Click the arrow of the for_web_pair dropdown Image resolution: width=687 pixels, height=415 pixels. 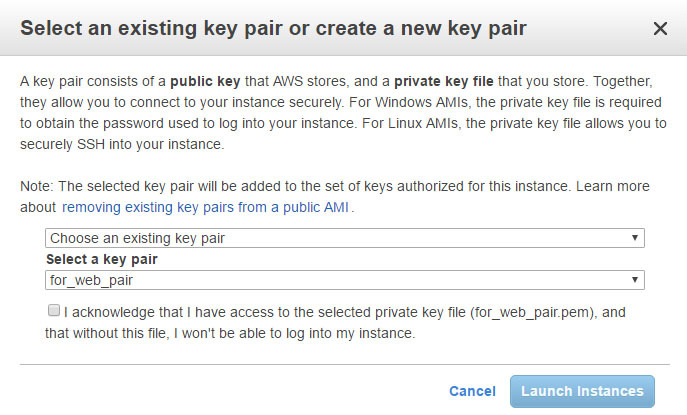click(x=635, y=280)
